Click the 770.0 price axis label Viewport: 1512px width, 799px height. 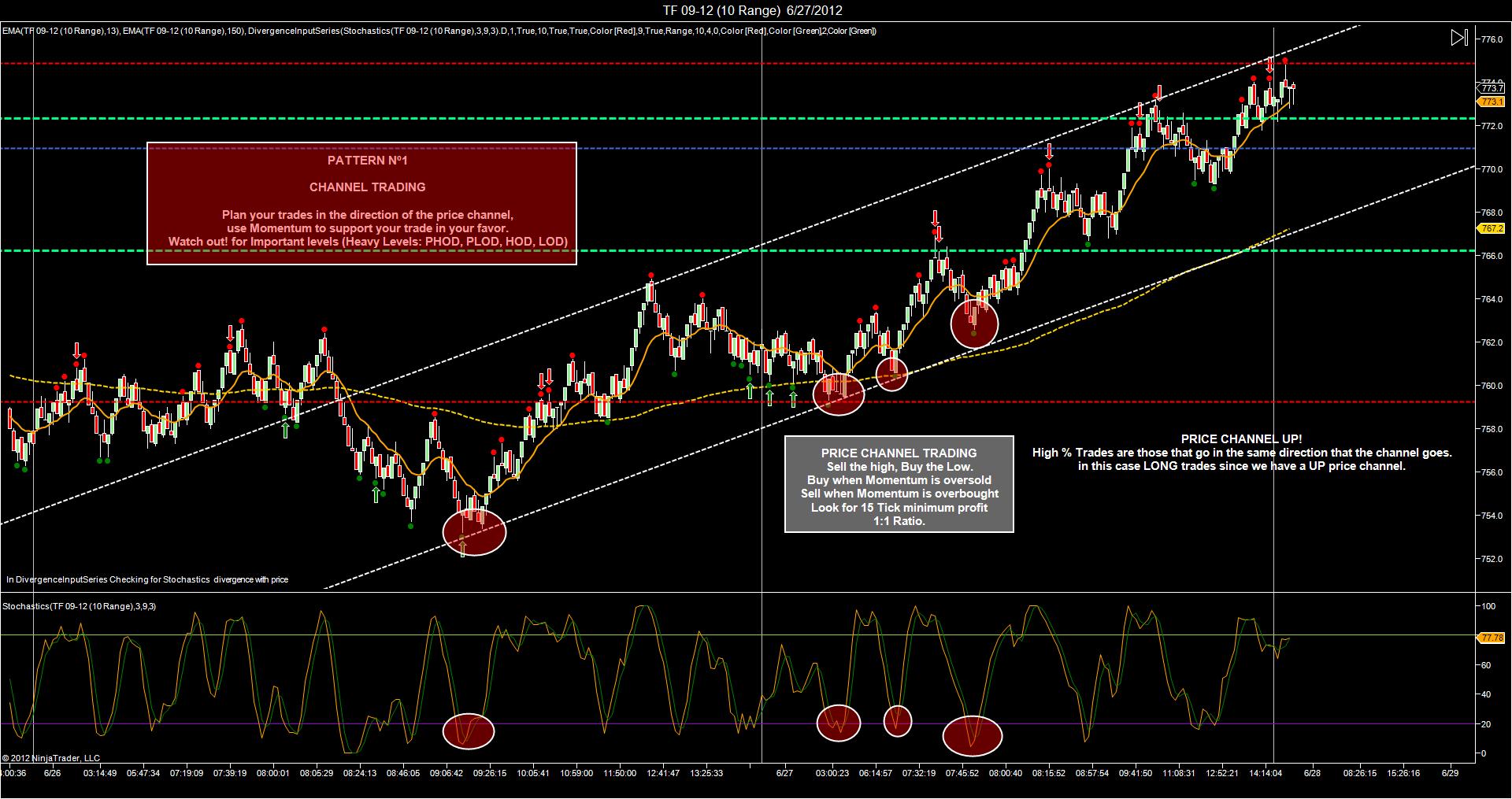(x=1492, y=169)
